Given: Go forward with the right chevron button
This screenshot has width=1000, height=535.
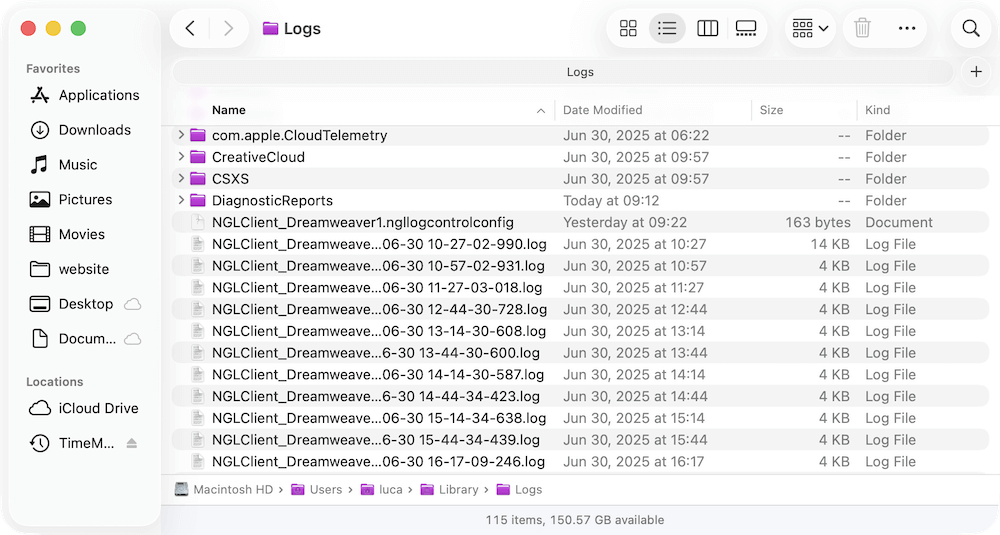Looking at the screenshot, I should (228, 28).
